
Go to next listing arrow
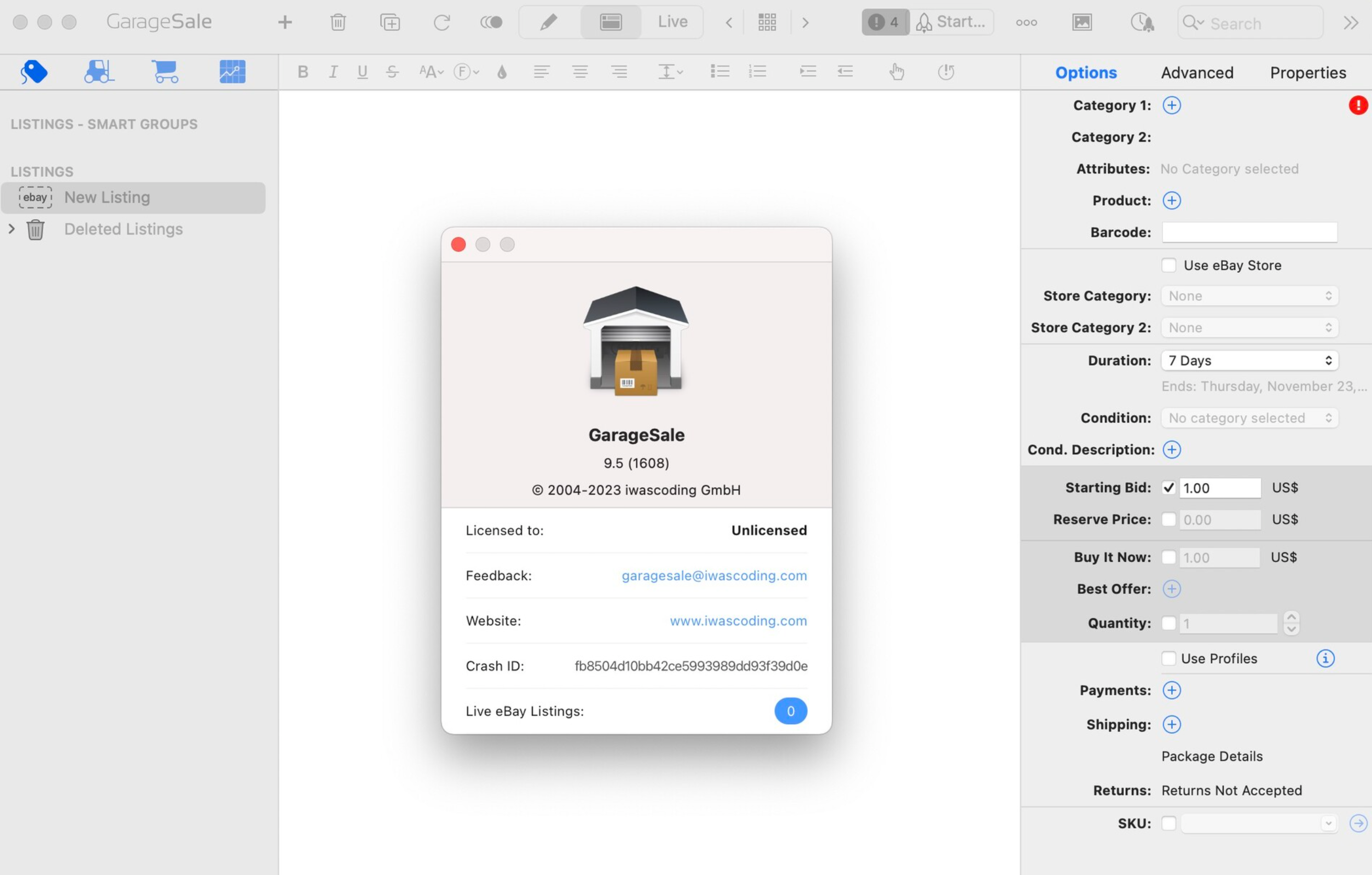pos(805,23)
